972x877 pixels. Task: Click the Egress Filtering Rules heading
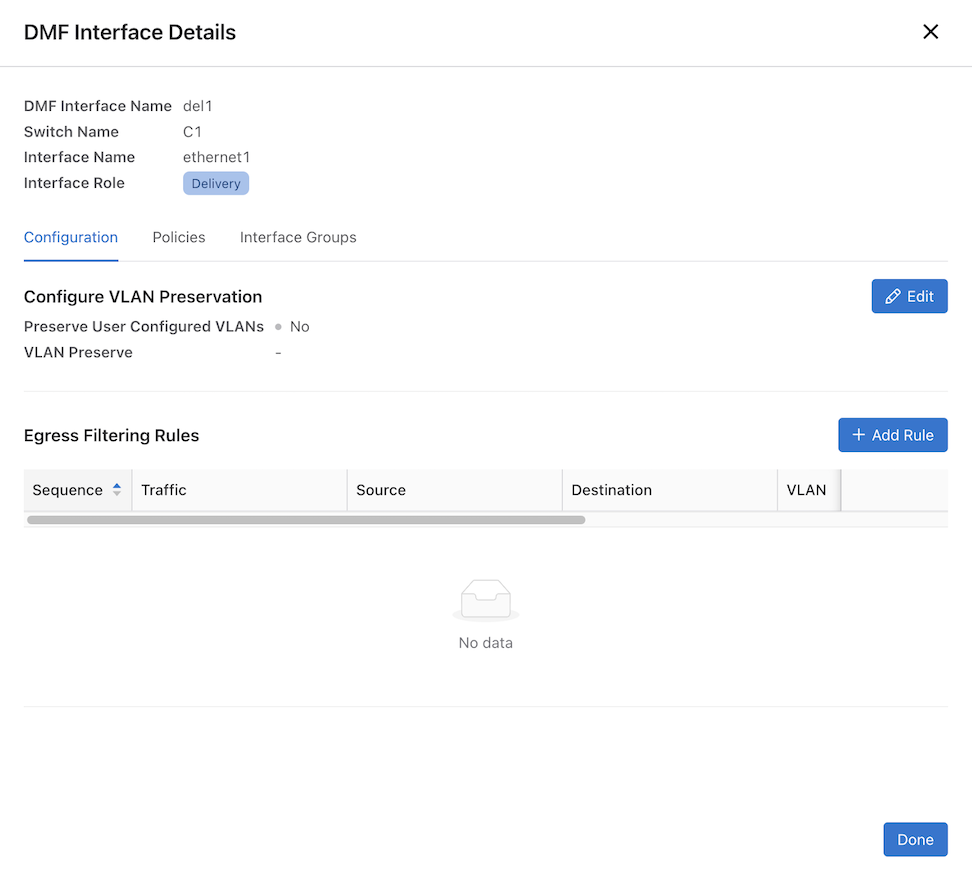click(111, 435)
